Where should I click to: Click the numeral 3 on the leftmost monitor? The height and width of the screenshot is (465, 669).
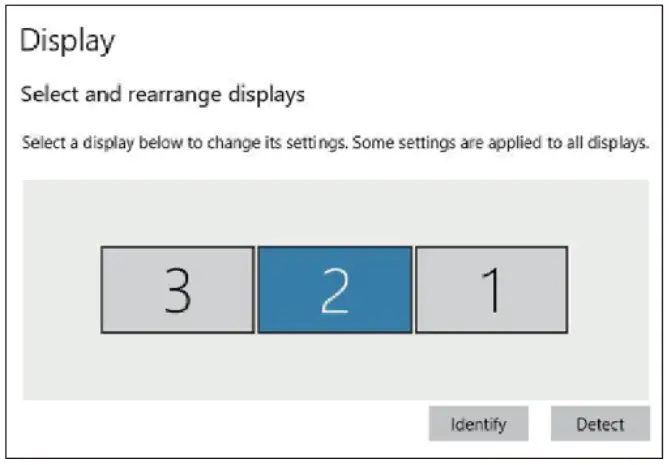tap(178, 291)
